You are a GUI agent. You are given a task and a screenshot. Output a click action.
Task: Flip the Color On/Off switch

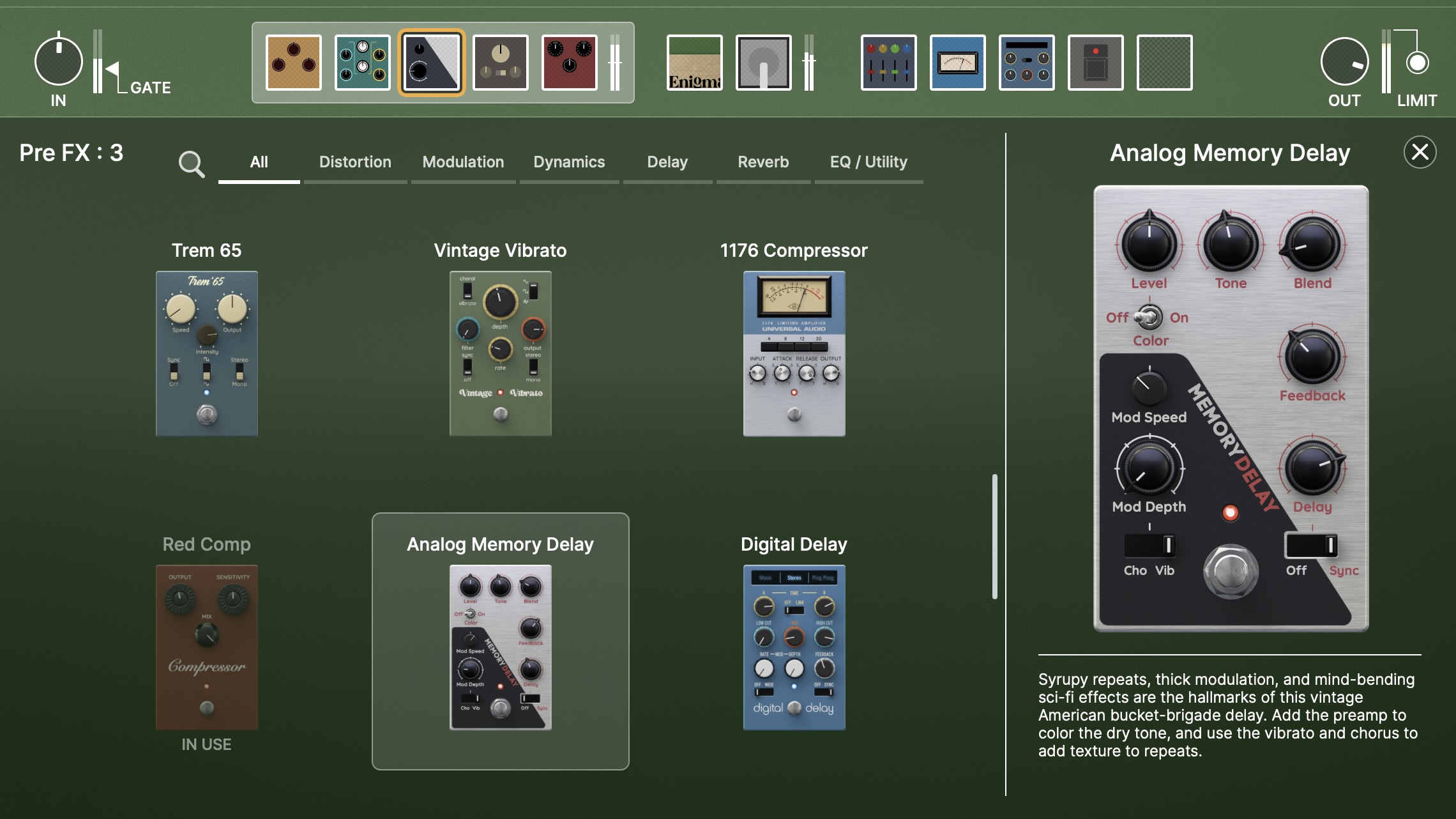coord(1149,318)
